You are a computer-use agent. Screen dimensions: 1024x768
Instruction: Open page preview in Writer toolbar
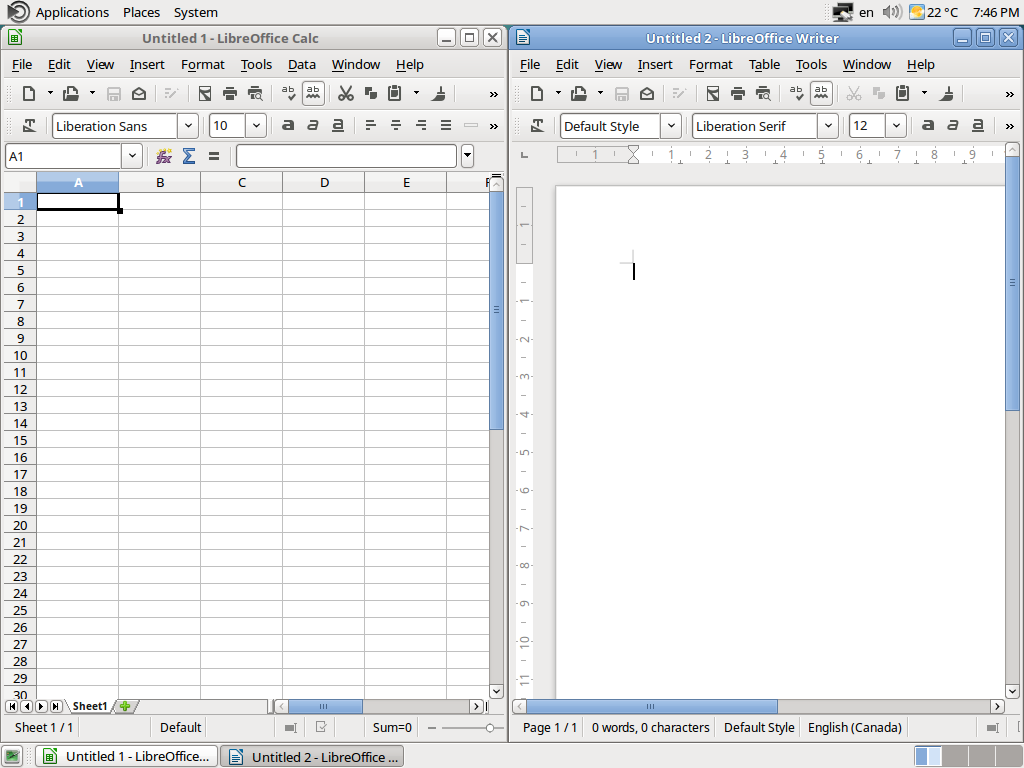tap(763, 93)
